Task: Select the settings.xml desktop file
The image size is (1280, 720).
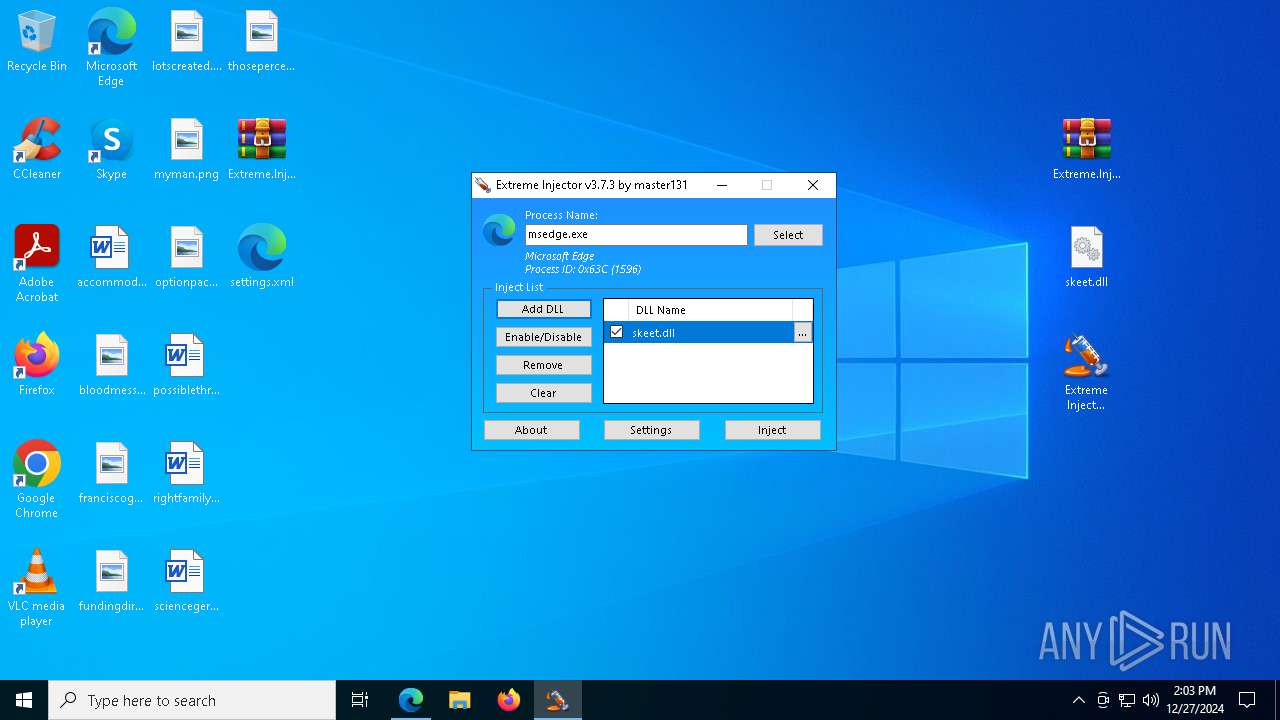Action: (x=261, y=258)
